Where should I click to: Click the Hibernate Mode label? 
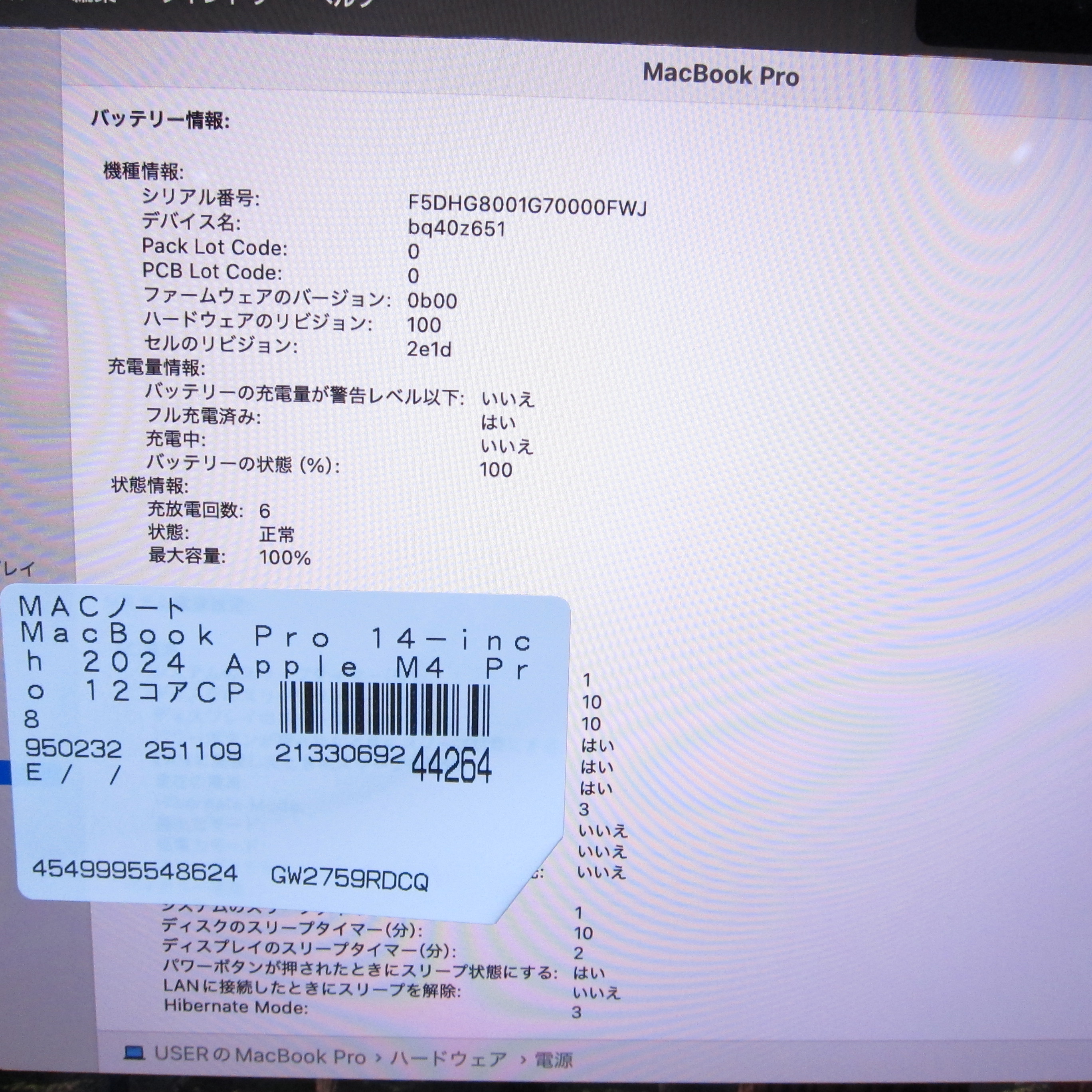tap(236, 1007)
